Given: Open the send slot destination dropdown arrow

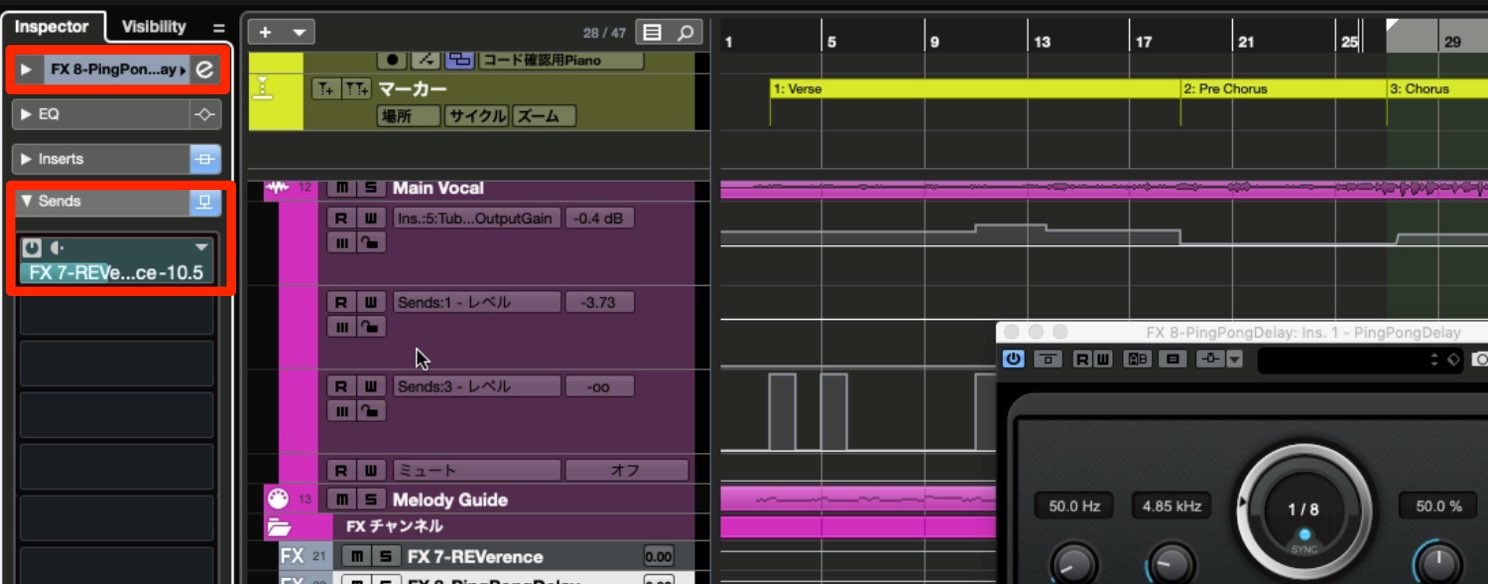Looking at the screenshot, I should pos(202,247).
